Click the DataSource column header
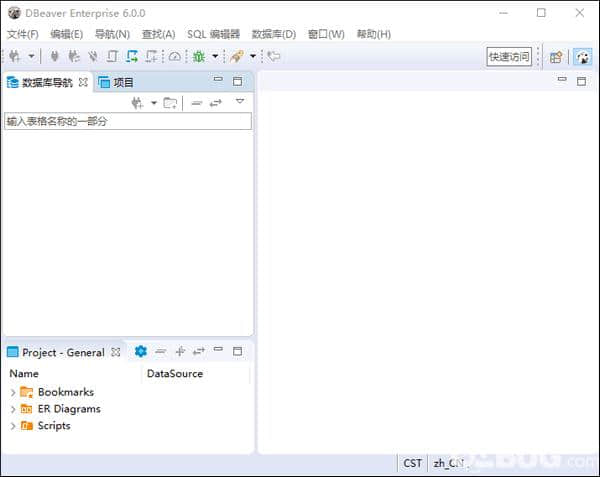 click(x=175, y=374)
